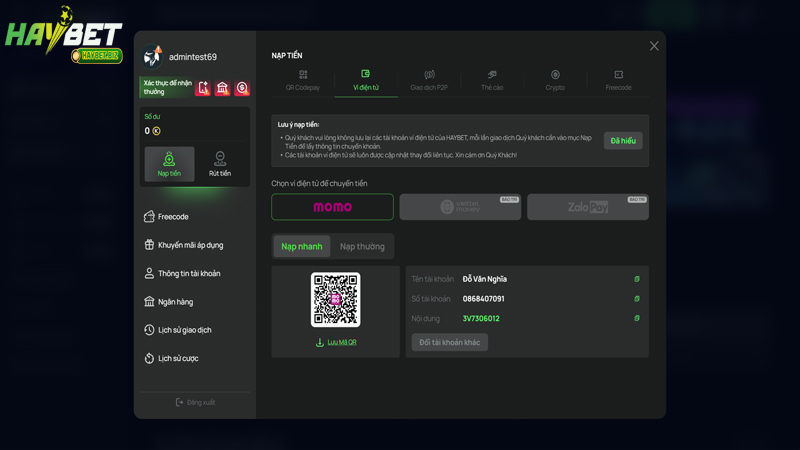This screenshot has width=800, height=450.
Task: Click the phone verification badge icon
Action: (x=203, y=88)
